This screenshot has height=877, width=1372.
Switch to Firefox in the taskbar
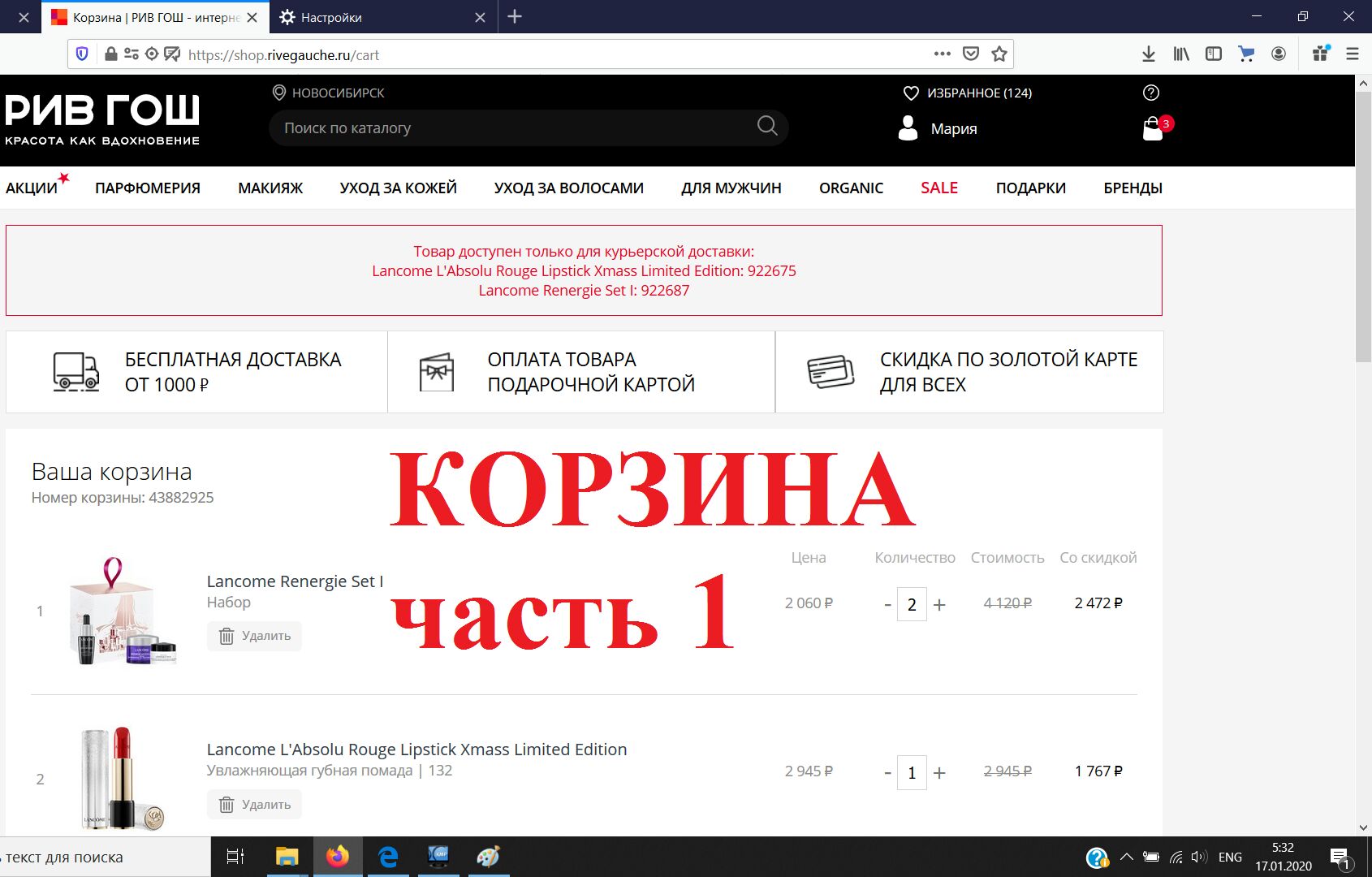coord(337,857)
